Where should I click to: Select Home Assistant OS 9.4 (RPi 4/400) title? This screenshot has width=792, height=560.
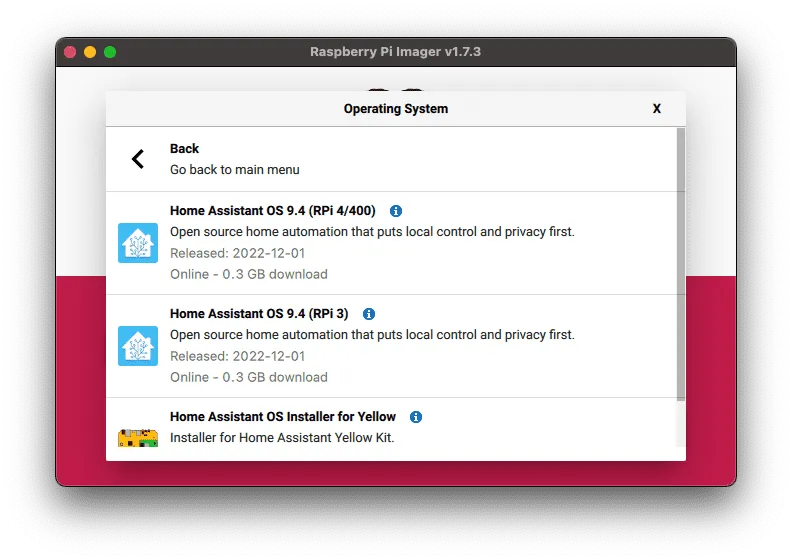273,211
